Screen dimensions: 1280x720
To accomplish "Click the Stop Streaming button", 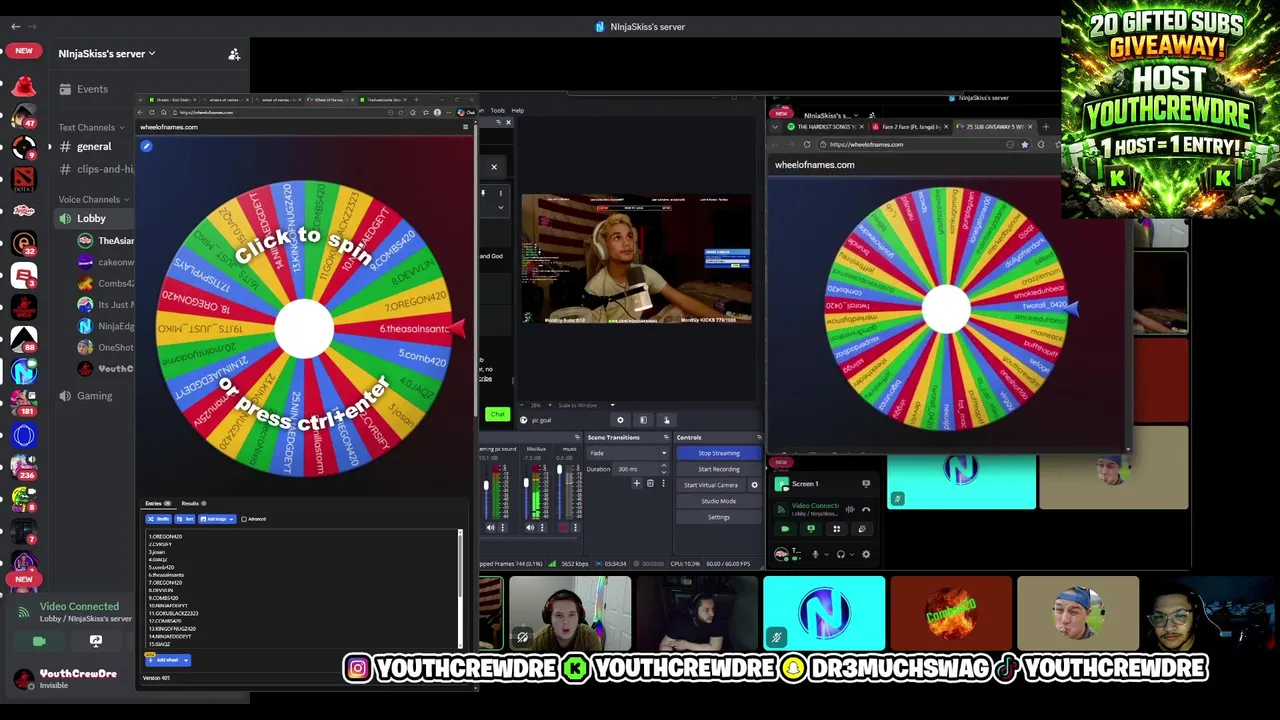I will (719, 453).
